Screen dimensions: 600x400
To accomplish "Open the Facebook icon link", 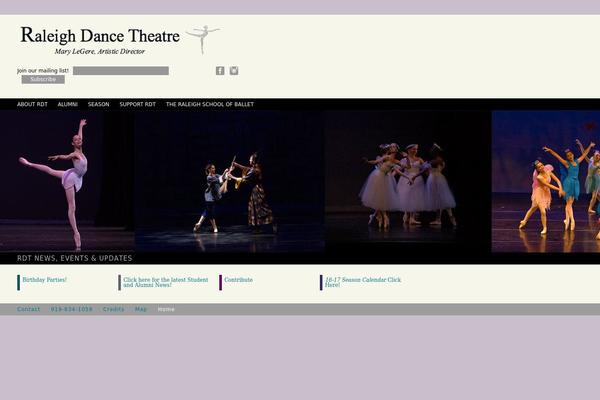I will (x=220, y=70).
